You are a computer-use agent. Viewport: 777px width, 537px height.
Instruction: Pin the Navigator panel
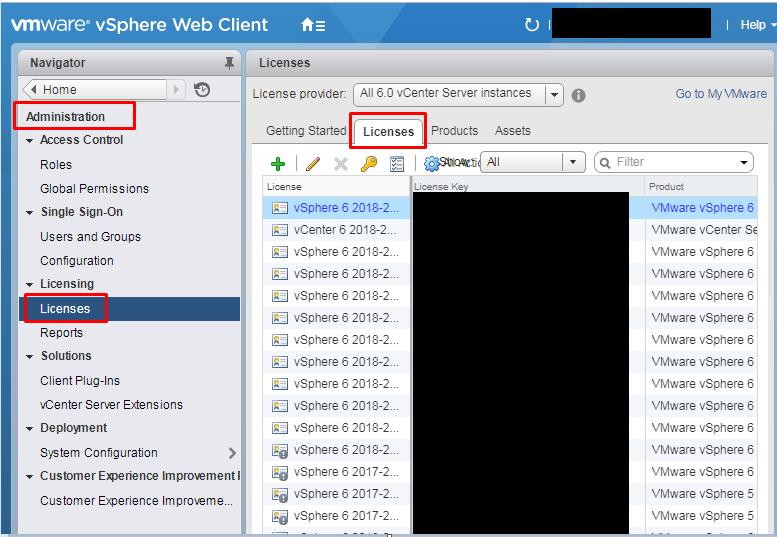tap(229, 63)
